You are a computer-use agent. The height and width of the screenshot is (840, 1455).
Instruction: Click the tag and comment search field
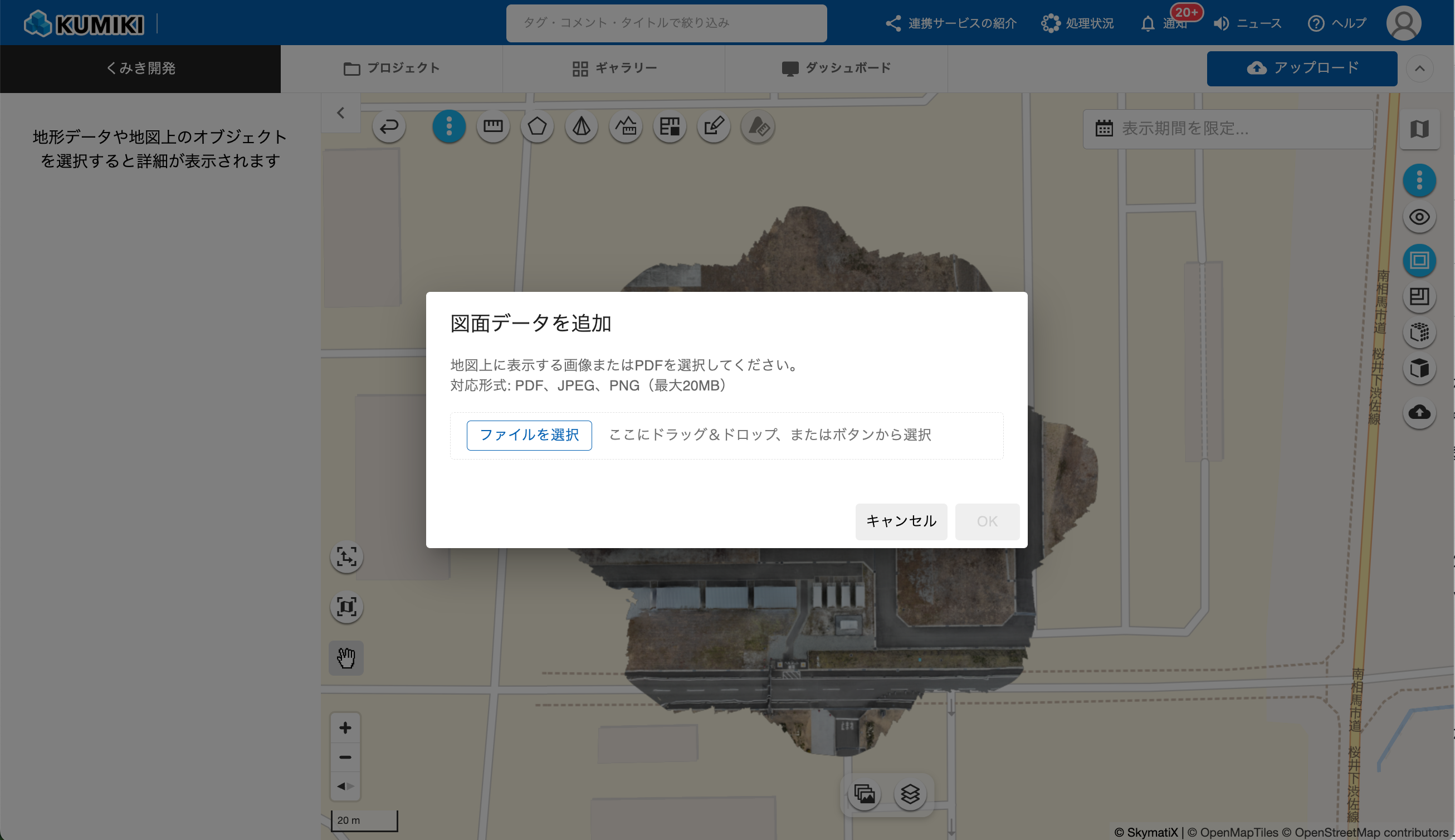click(x=666, y=23)
